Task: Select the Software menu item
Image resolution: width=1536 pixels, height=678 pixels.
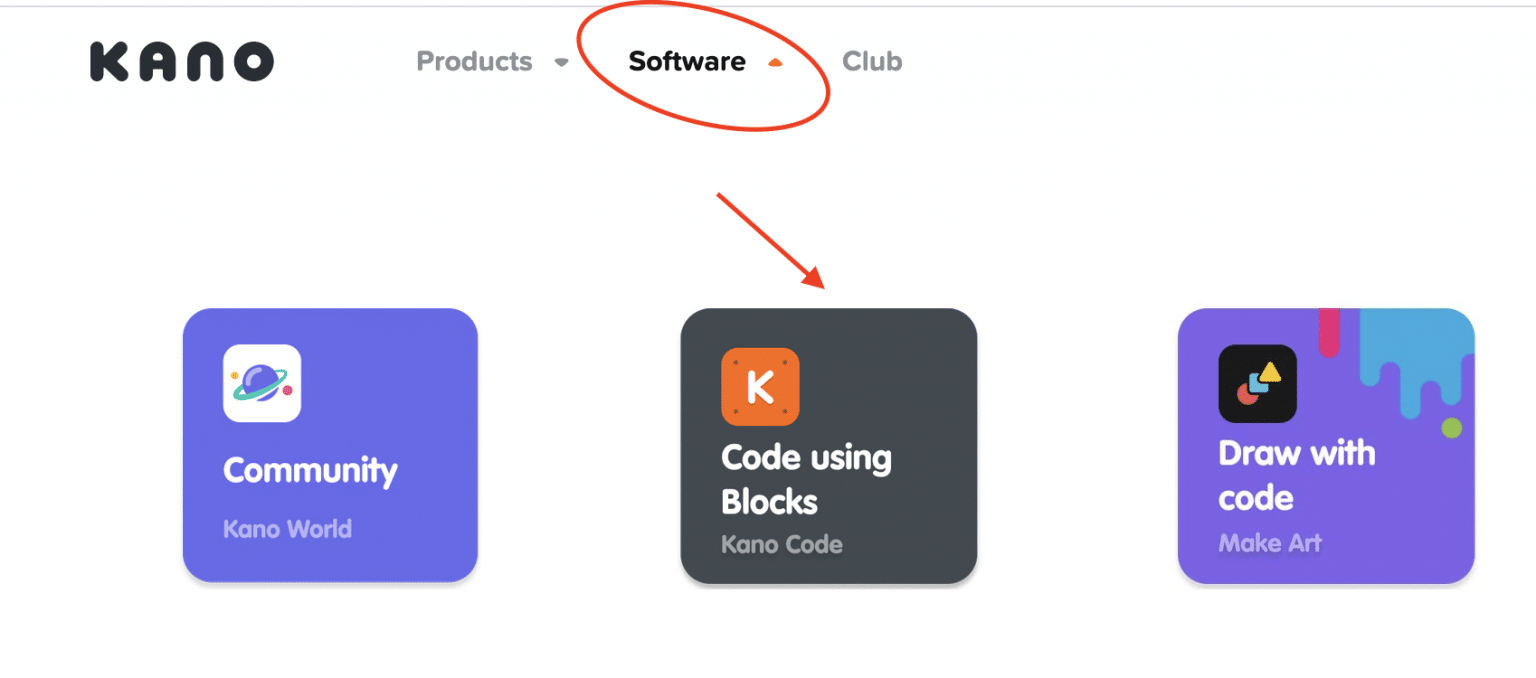Action: point(687,61)
